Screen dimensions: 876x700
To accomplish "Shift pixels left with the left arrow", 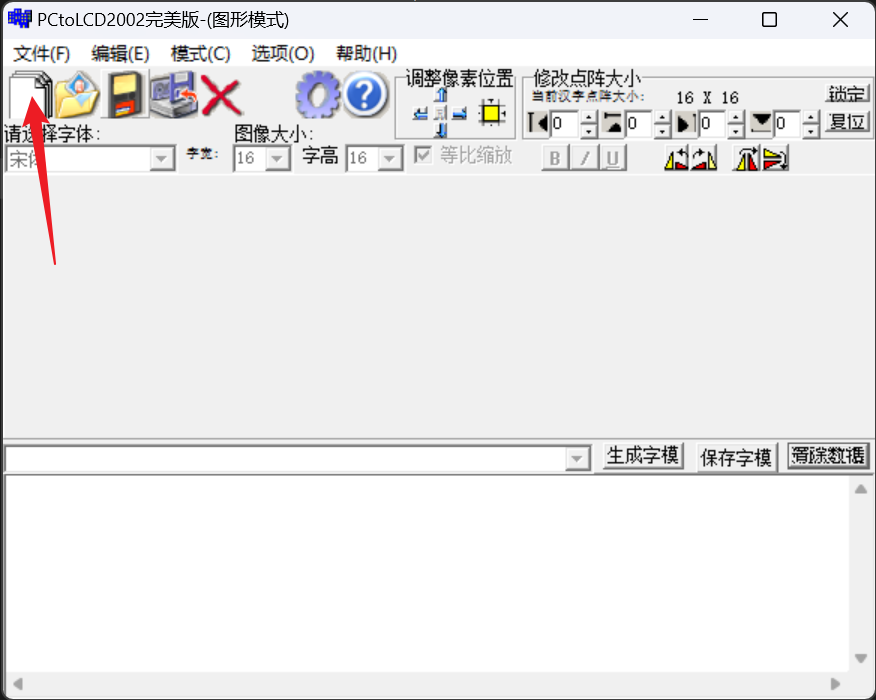I will (421, 114).
